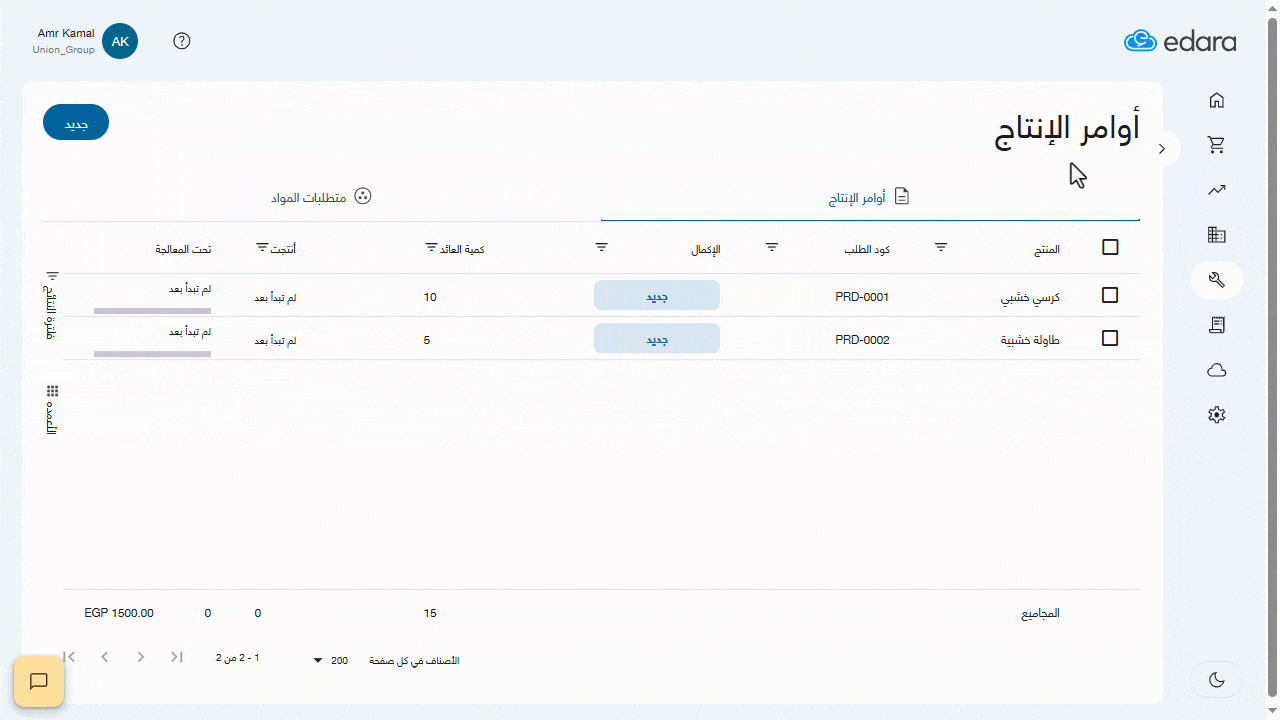Click the edara logo

click(1180, 41)
